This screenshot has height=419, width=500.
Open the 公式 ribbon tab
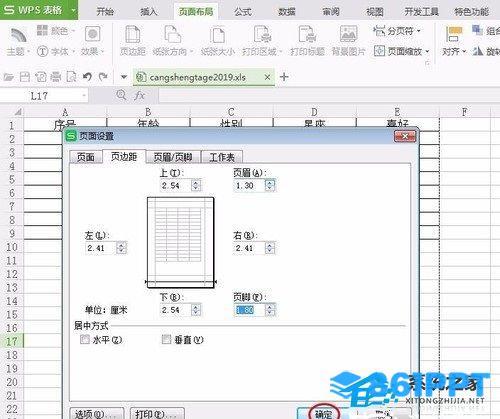point(242,12)
